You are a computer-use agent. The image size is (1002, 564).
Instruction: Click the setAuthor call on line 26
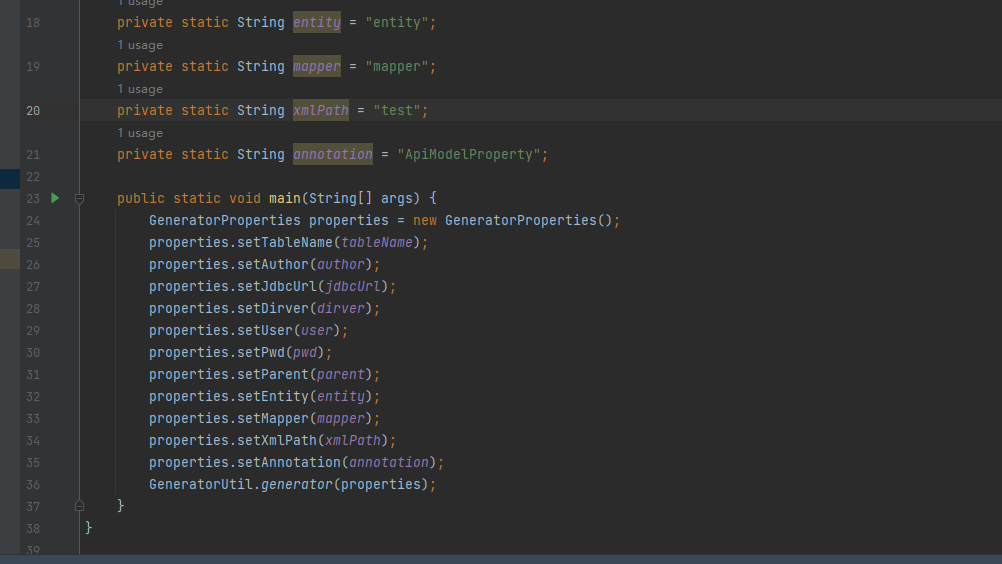273,264
